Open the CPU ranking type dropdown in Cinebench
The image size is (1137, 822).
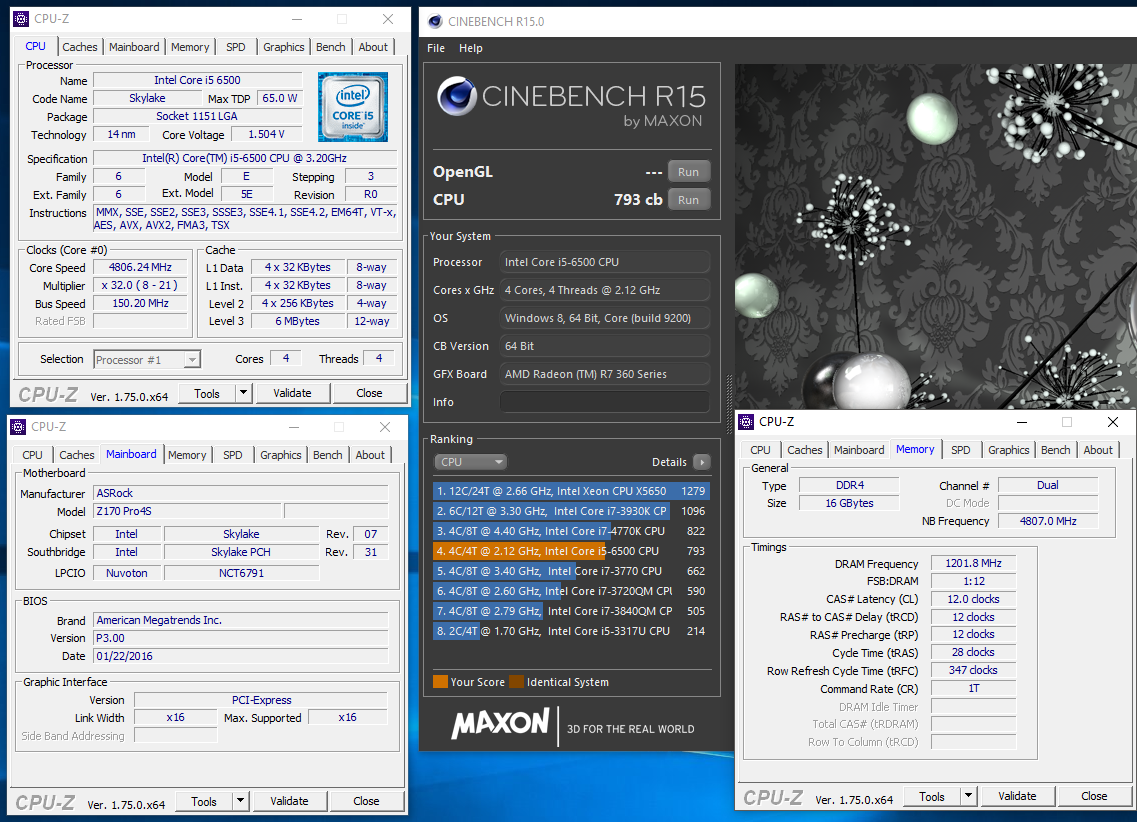471,462
